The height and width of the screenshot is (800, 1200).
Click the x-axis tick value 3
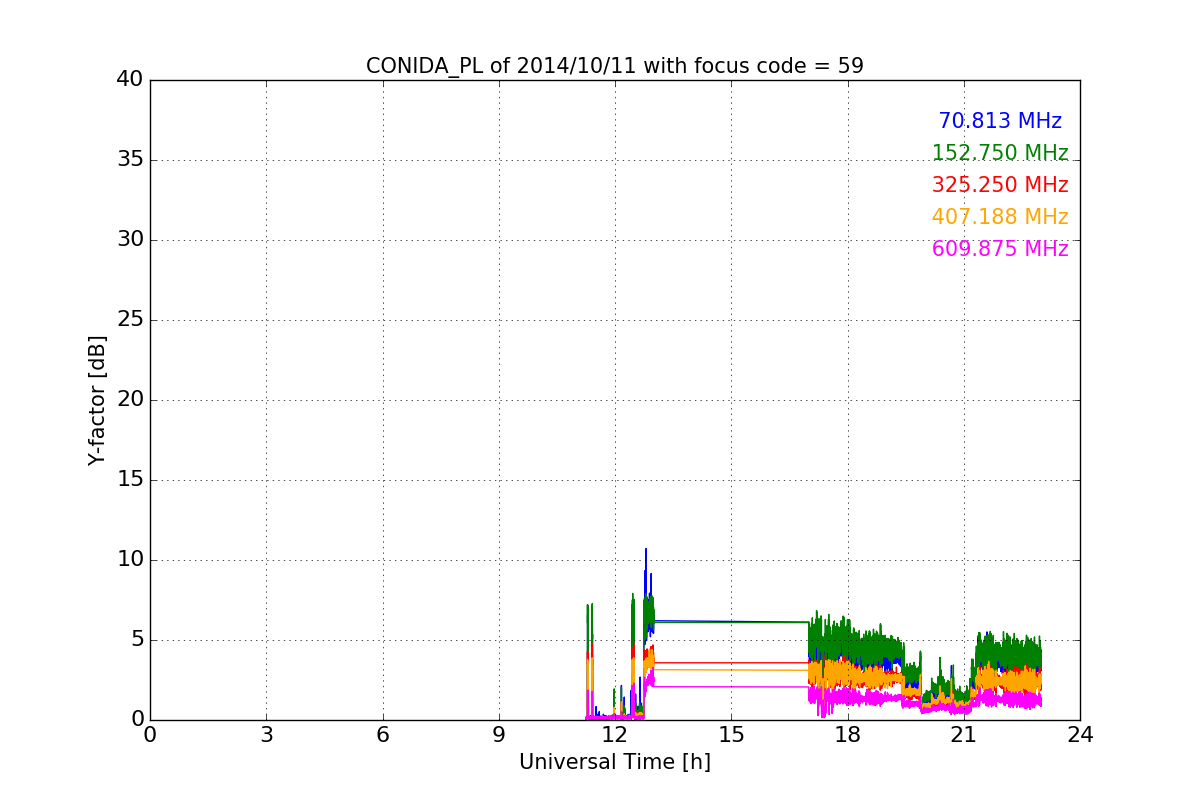coord(266,735)
